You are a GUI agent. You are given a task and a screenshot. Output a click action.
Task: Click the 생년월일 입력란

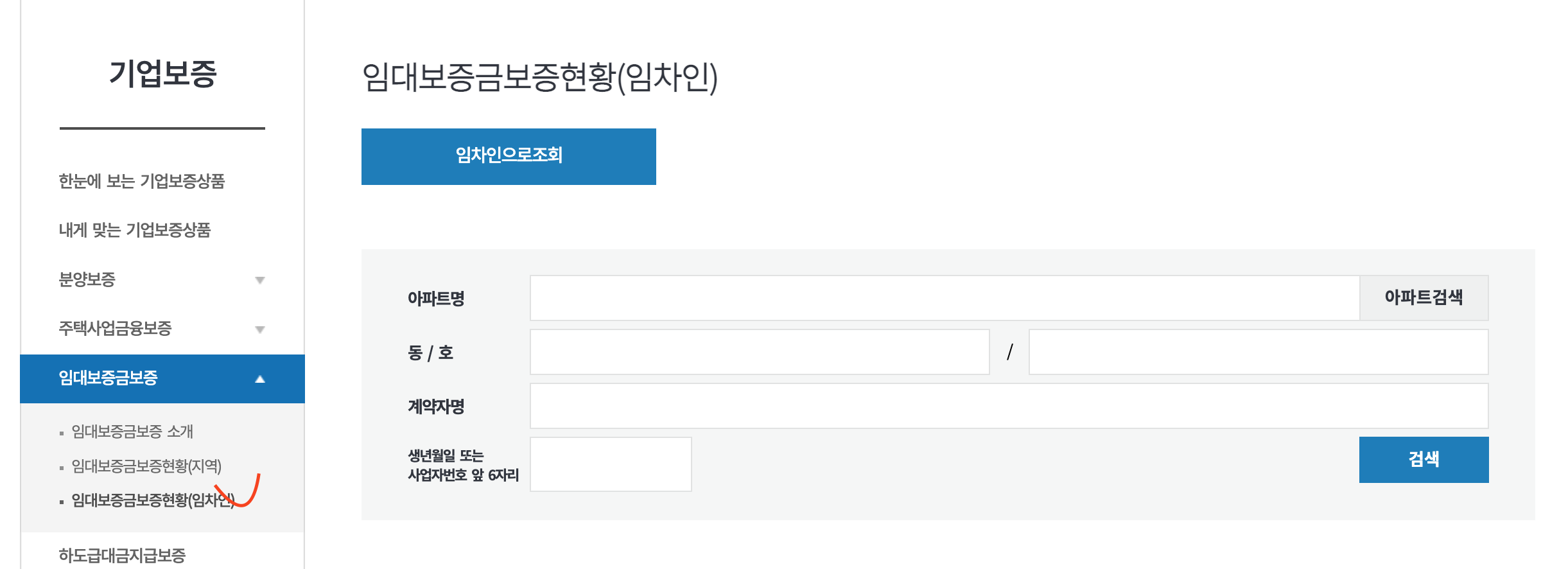coord(609,464)
